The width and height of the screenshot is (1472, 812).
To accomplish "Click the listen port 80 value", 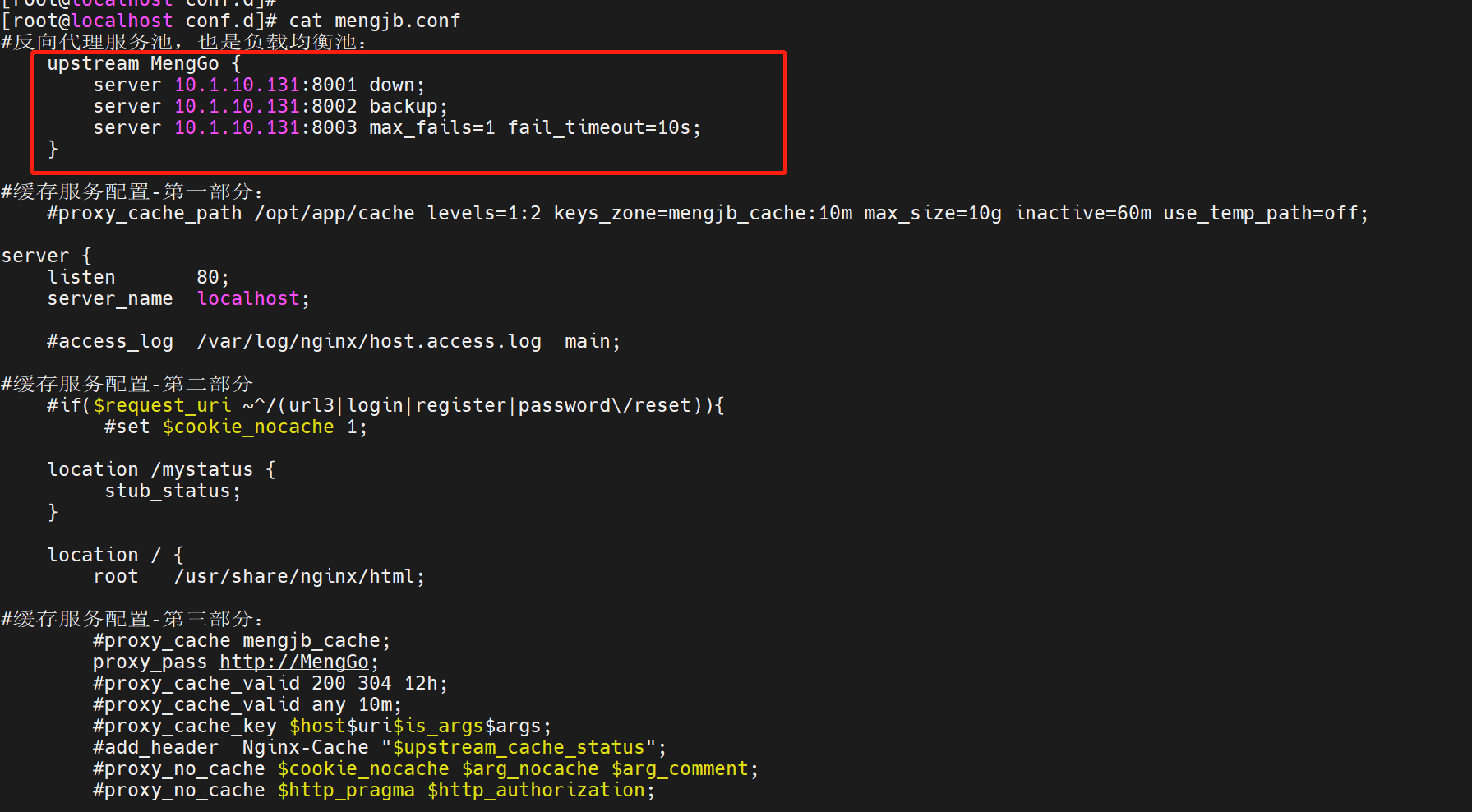I will pyautogui.click(x=208, y=277).
